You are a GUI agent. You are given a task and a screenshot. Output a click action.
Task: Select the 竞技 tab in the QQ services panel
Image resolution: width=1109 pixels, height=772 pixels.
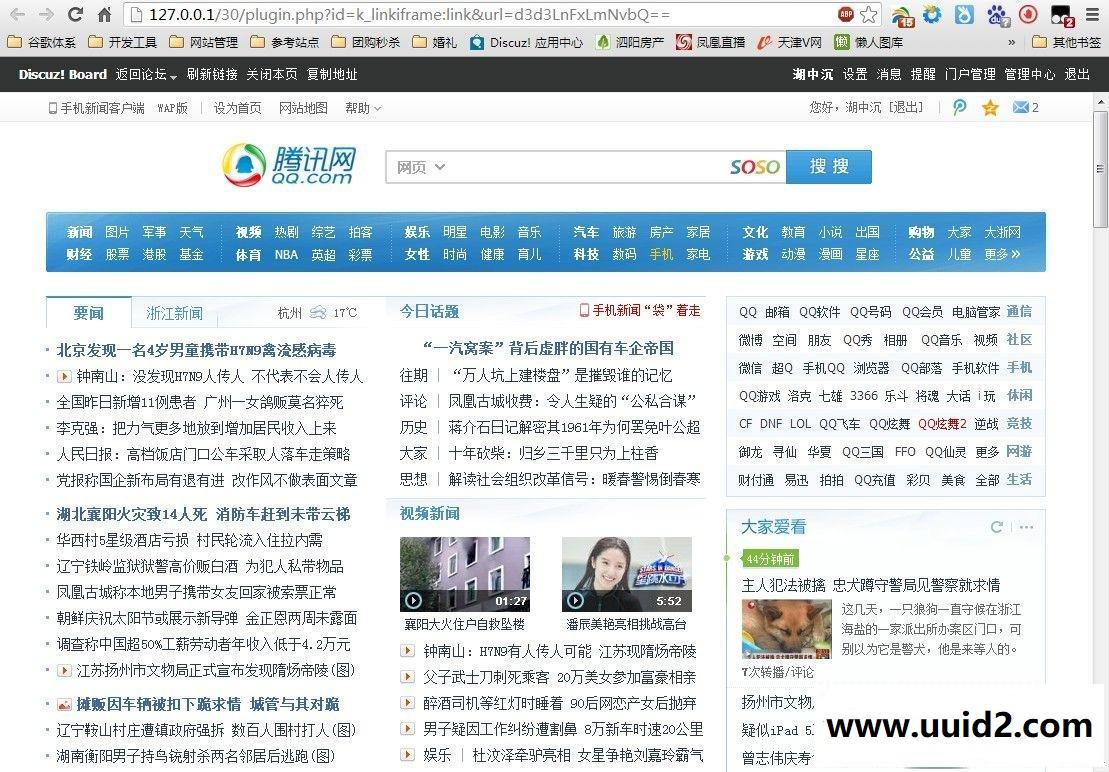tap(1019, 423)
